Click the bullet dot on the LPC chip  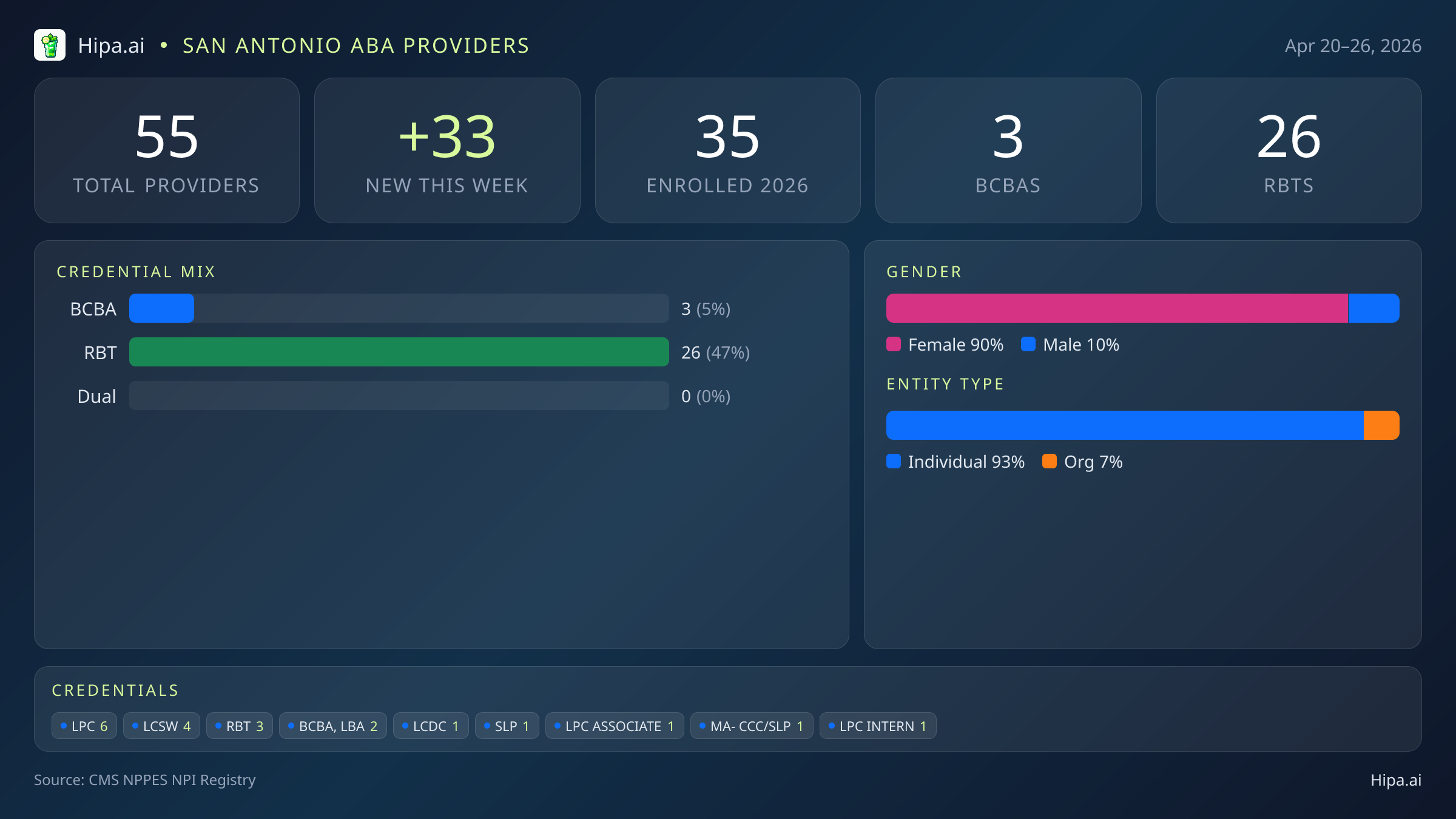63,725
